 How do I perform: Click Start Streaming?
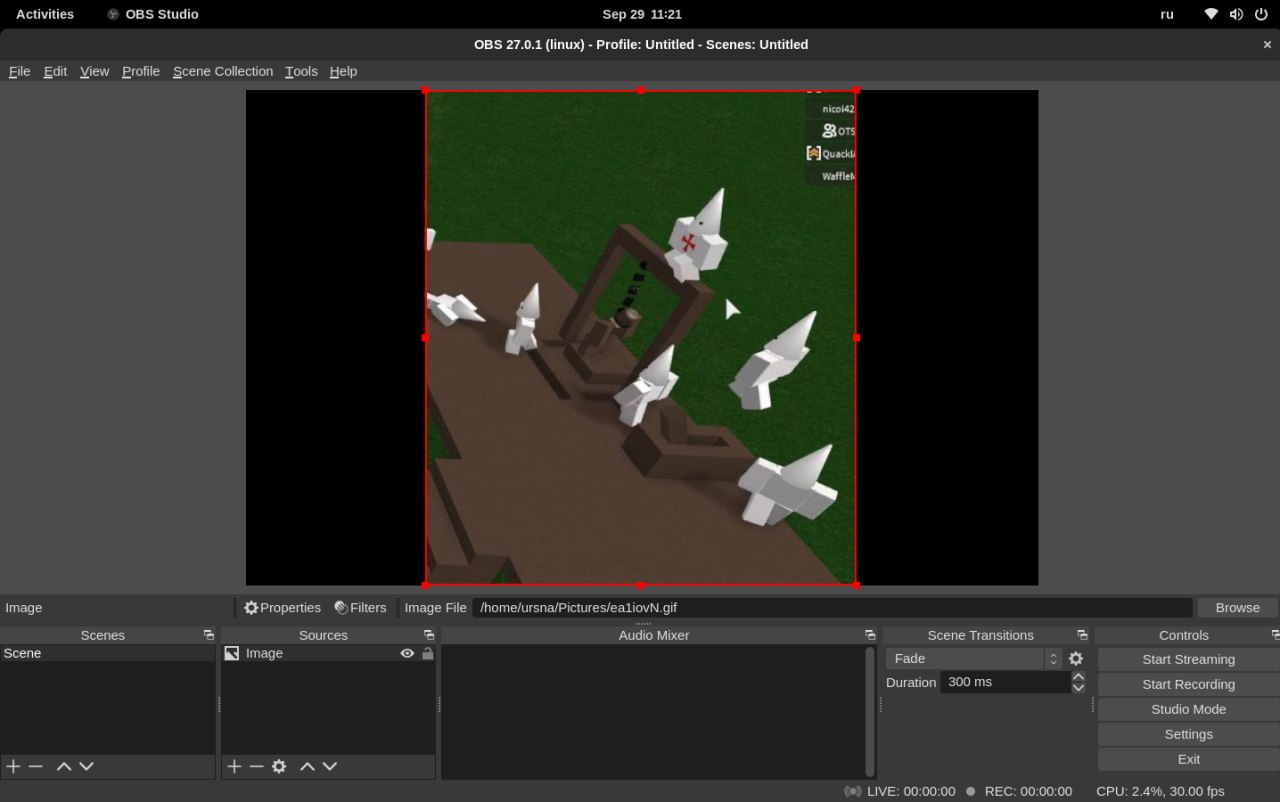(x=1188, y=659)
